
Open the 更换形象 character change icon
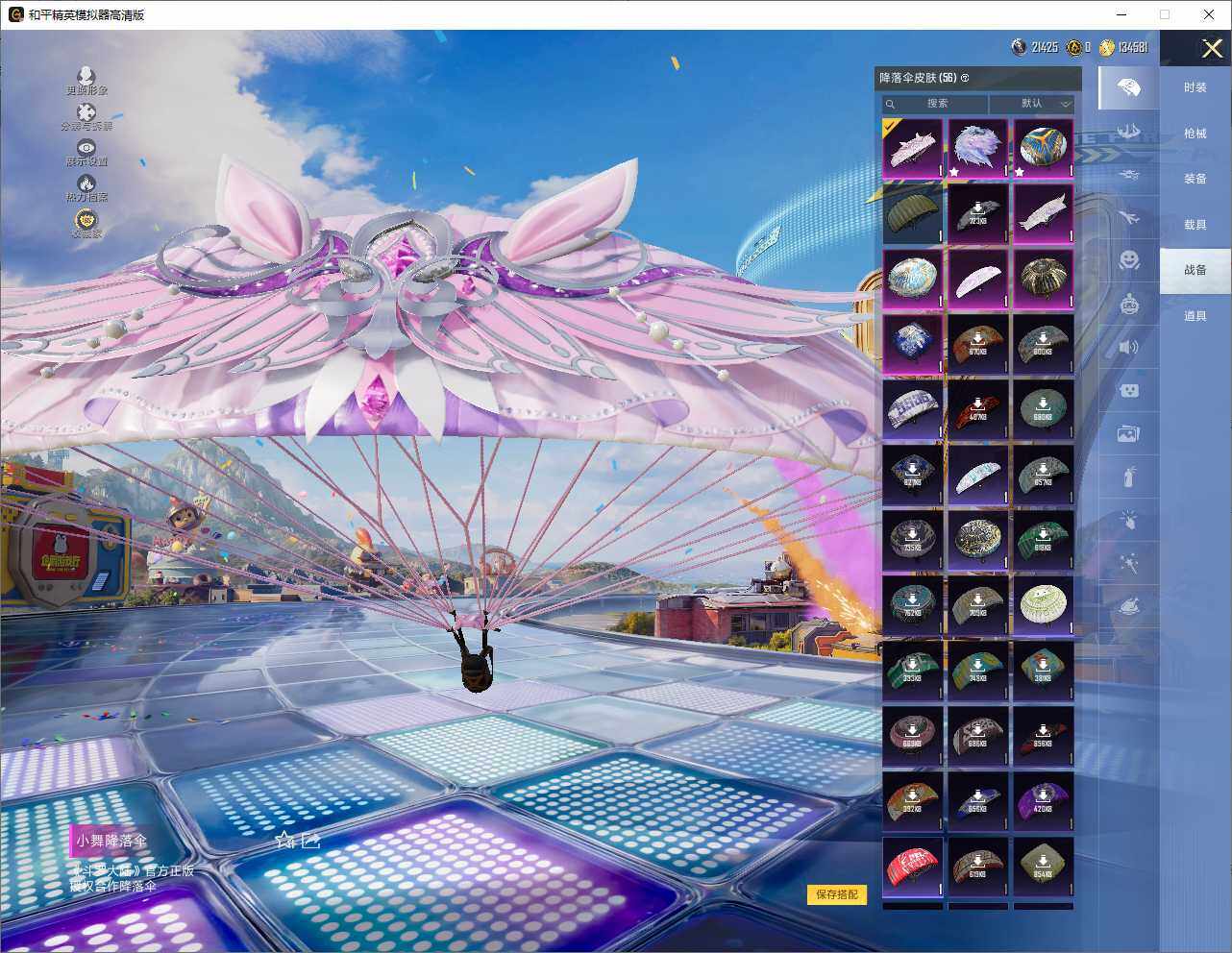pos(86,77)
